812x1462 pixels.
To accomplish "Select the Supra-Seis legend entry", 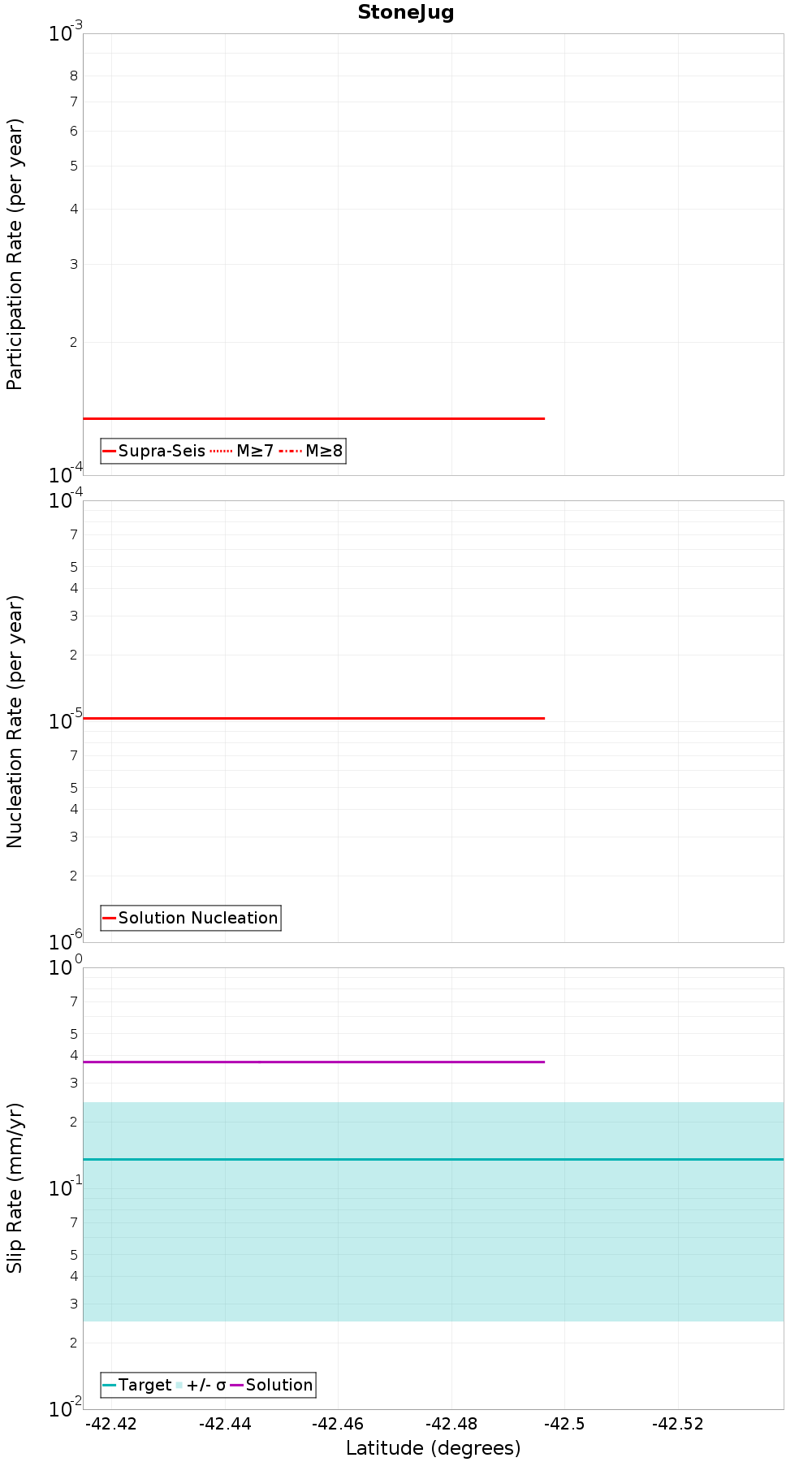I will [x=154, y=451].
